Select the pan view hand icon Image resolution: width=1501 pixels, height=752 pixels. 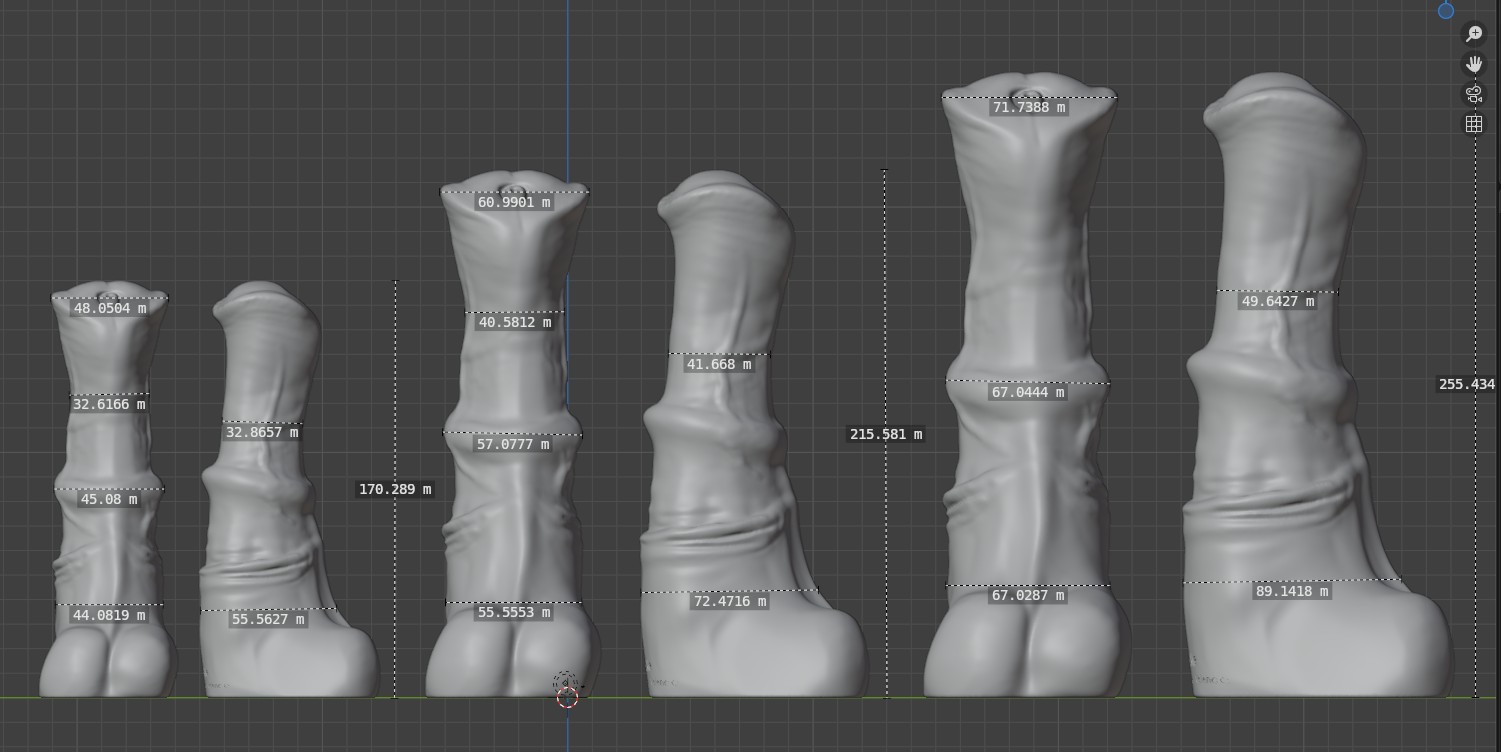coord(1474,64)
